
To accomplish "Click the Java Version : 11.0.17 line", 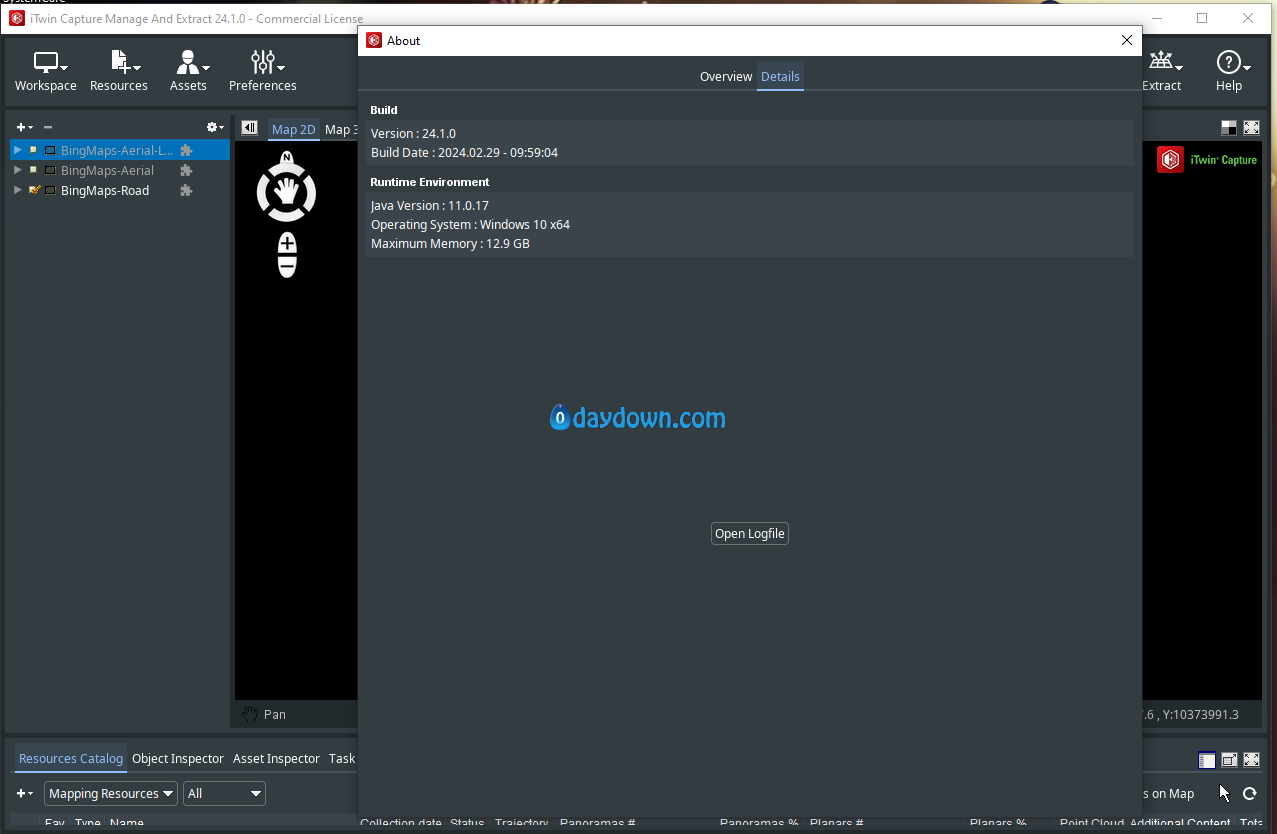I will coord(430,206).
